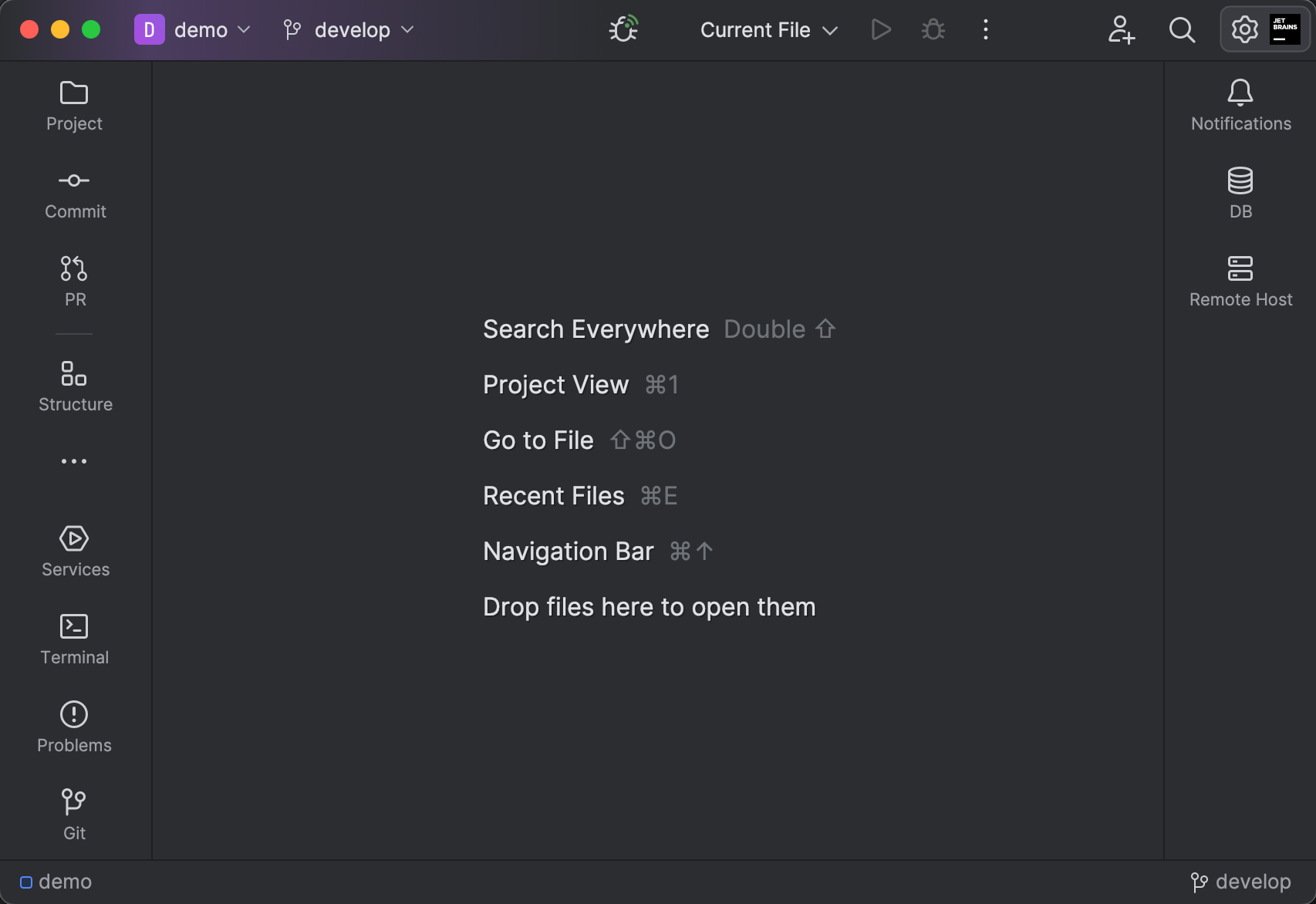Screen dimensions: 1316x904
Task: Open the Git tool window
Action: [x=74, y=814]
